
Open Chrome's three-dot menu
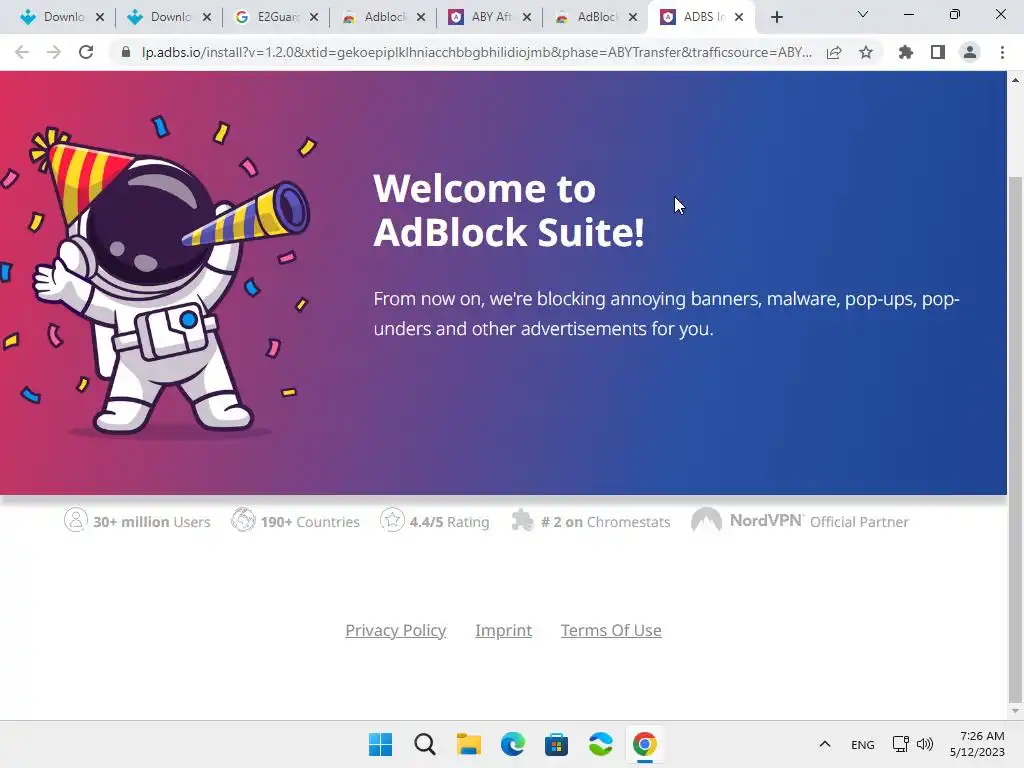pos(1002,52)
